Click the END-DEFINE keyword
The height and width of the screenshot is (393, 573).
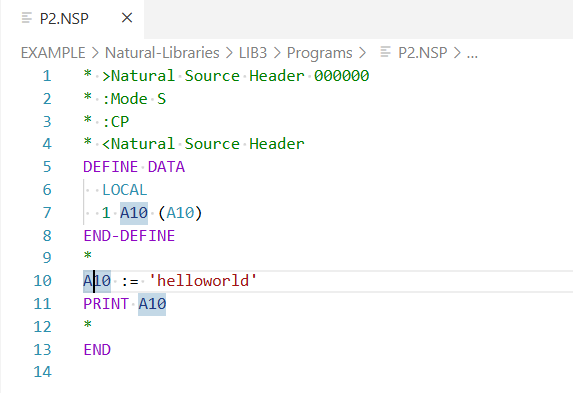(129, 236)
